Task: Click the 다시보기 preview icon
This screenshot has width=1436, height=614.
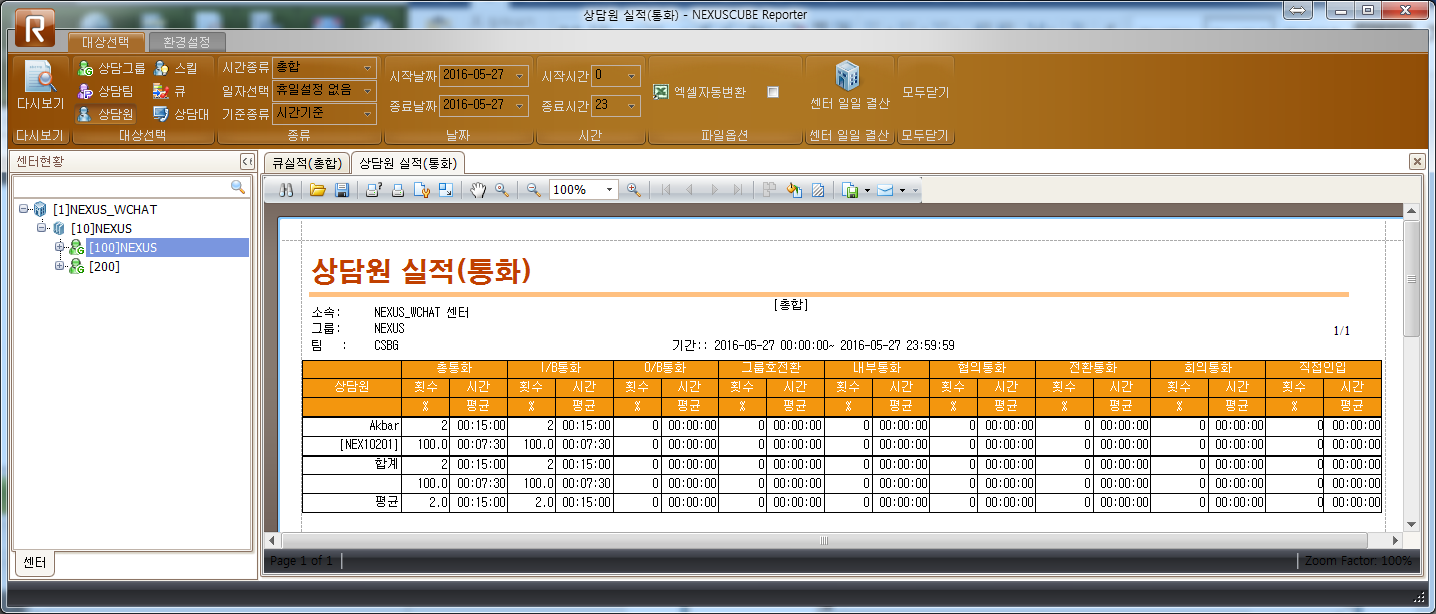Action: point(39,77)
